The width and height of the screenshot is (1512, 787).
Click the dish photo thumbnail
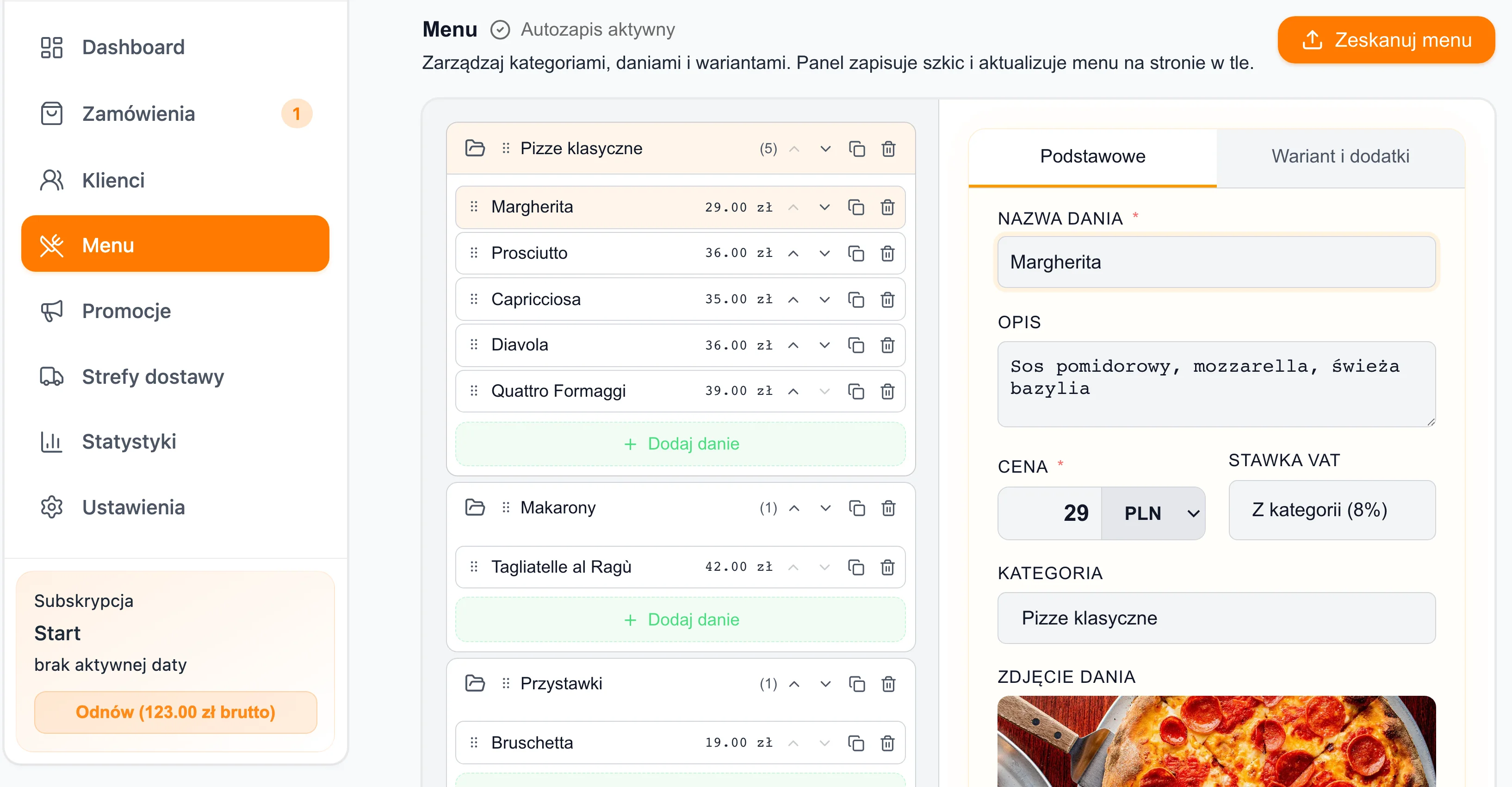click(x=1216, y=741)
